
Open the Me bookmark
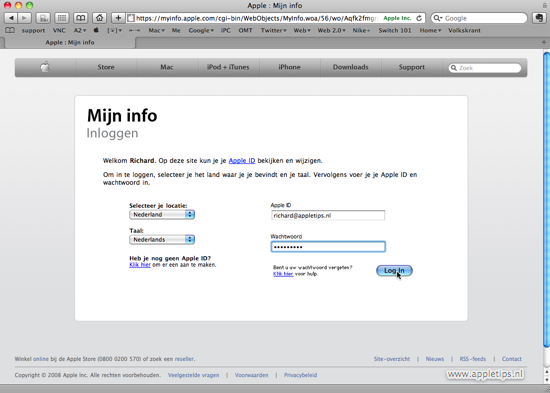point(176,31)
